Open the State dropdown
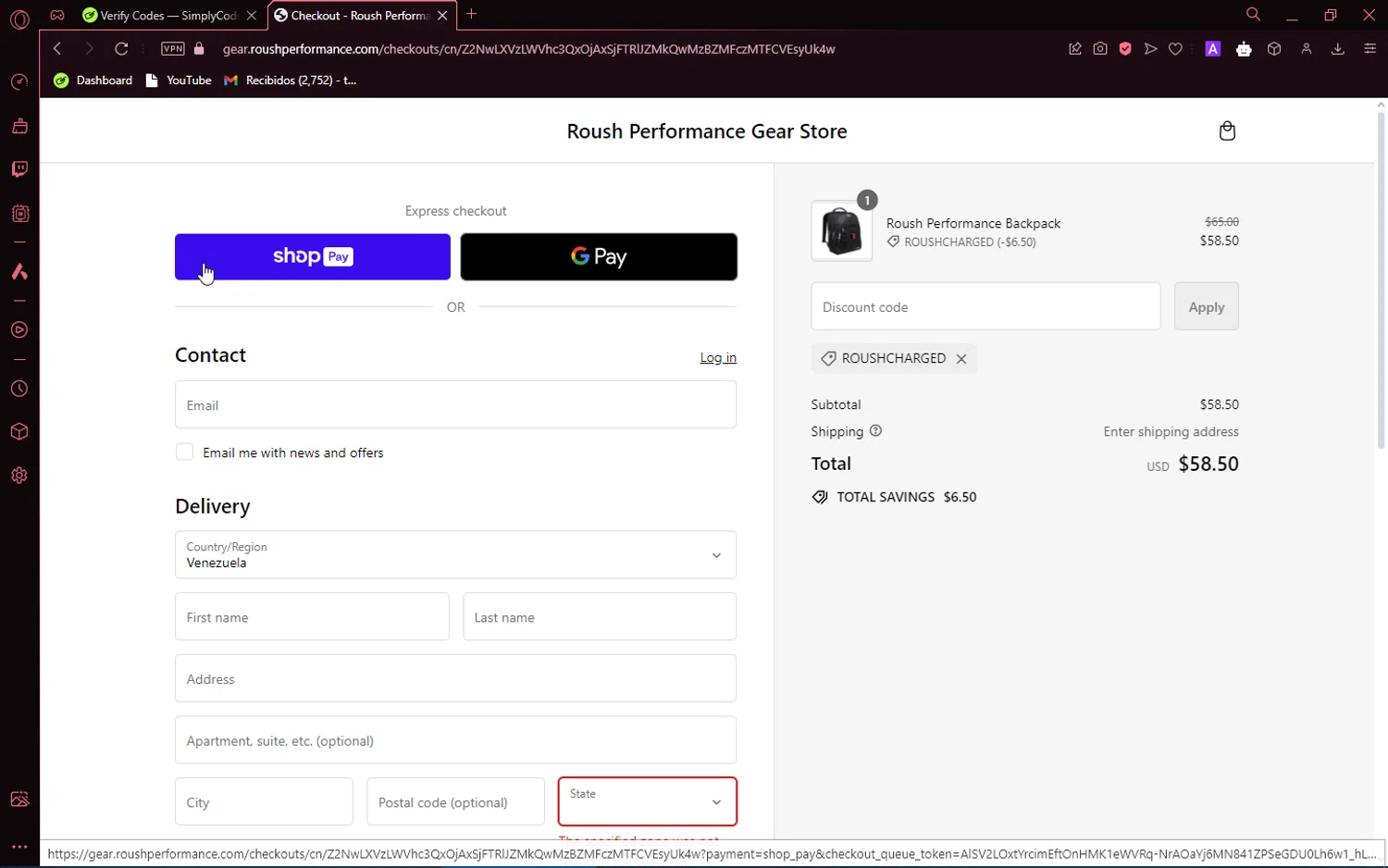The image size is (1388, 868). point(647,801)
